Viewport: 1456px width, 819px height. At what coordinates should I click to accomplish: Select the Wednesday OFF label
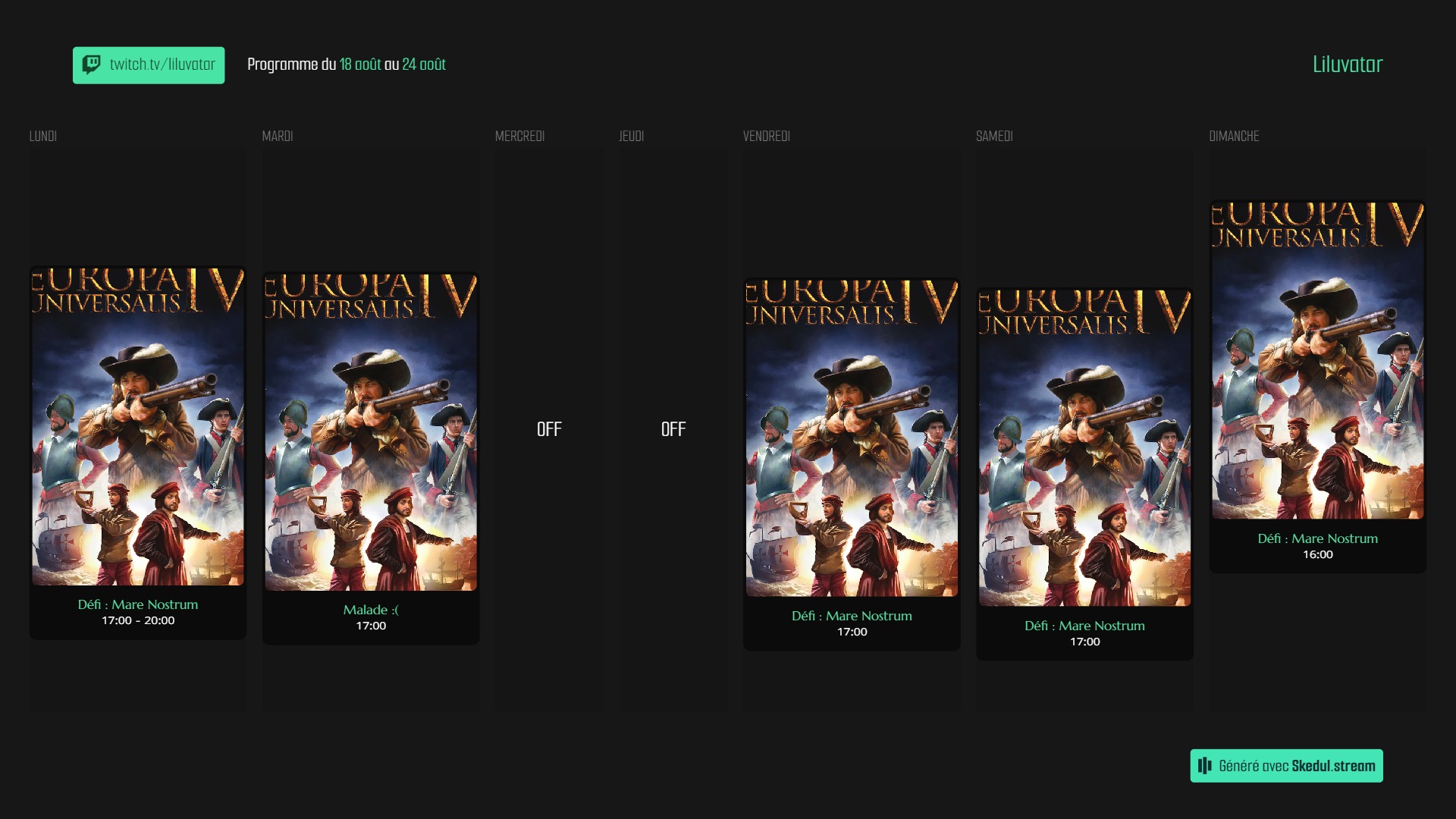pos(549,429)
